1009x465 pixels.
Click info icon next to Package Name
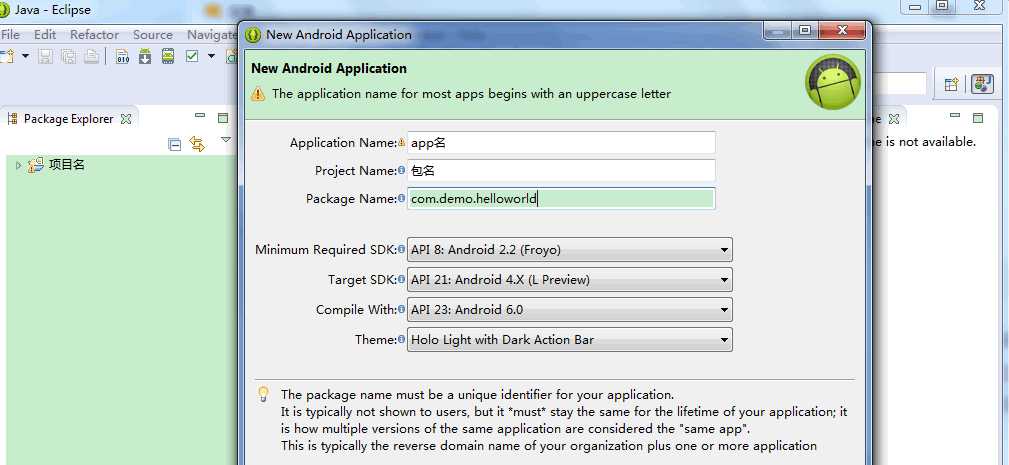point(402,199)
